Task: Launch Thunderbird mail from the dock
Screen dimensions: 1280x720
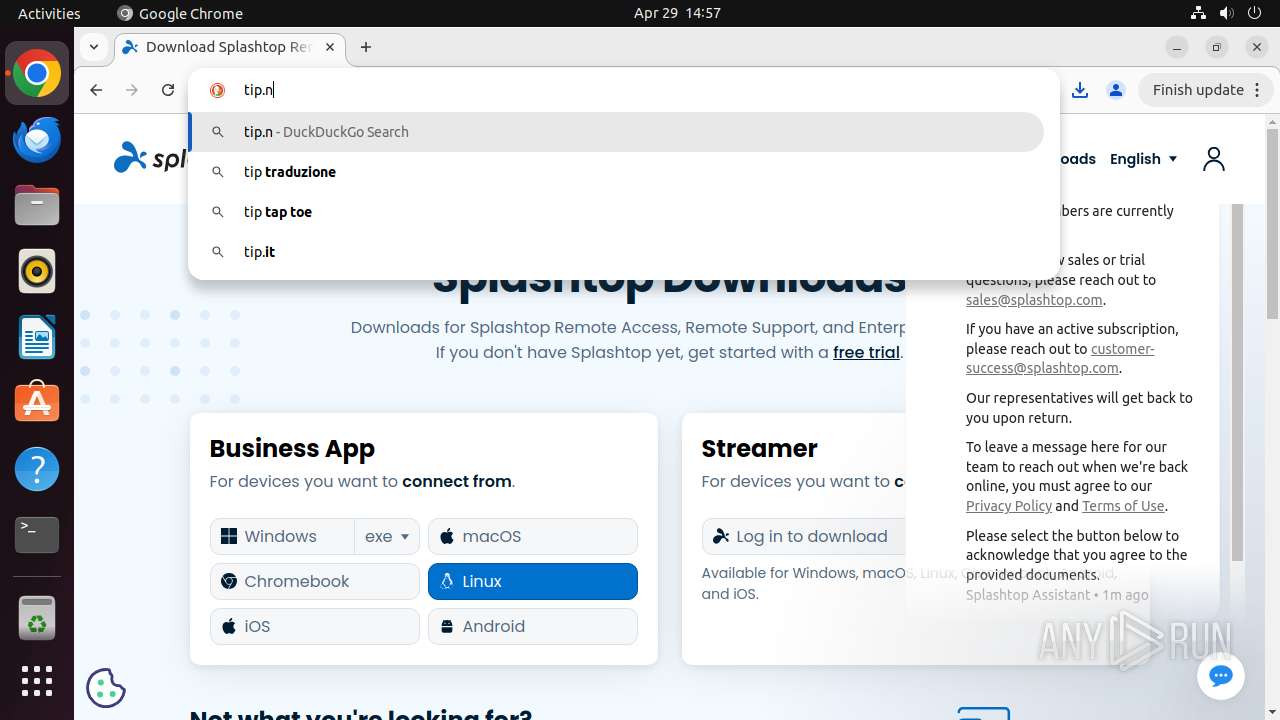Action: (x=37, y=140)
